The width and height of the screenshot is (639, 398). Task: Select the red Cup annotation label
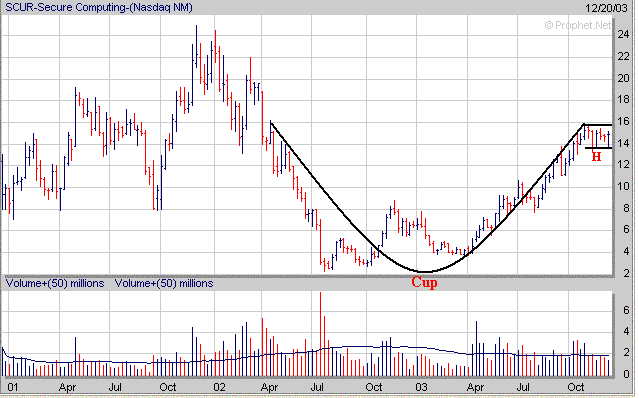[424, 282]
